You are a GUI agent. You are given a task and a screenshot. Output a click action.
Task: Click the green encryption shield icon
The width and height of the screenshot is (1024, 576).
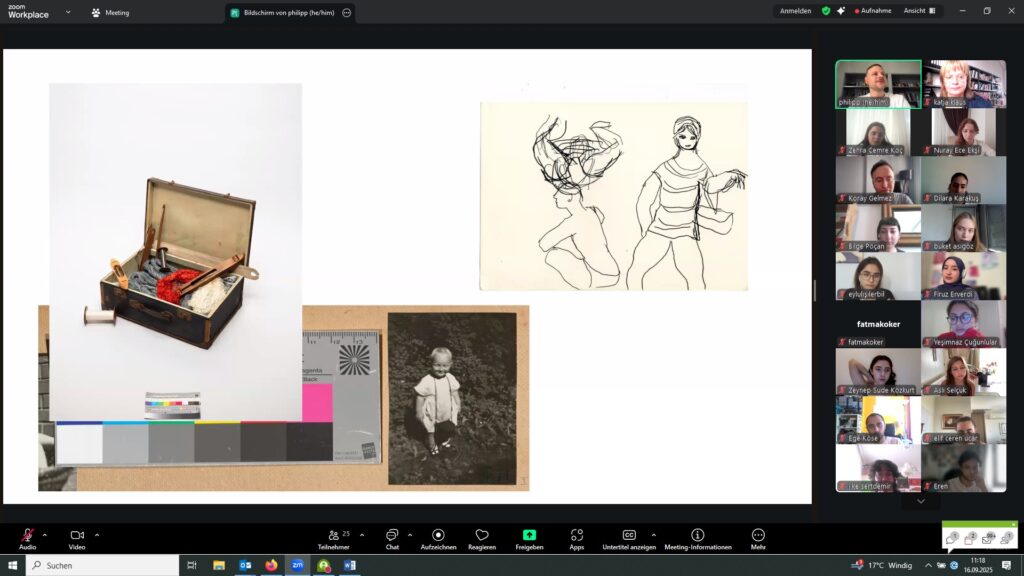pyautogui.click(x=826, y=11)
